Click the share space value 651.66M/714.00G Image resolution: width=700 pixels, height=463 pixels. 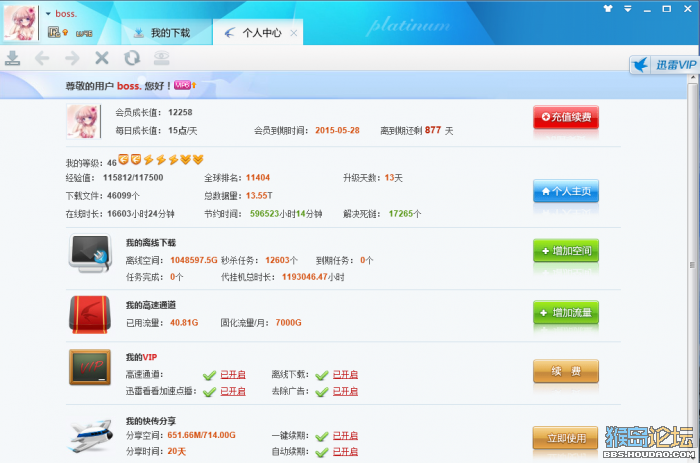pos(201,435)
